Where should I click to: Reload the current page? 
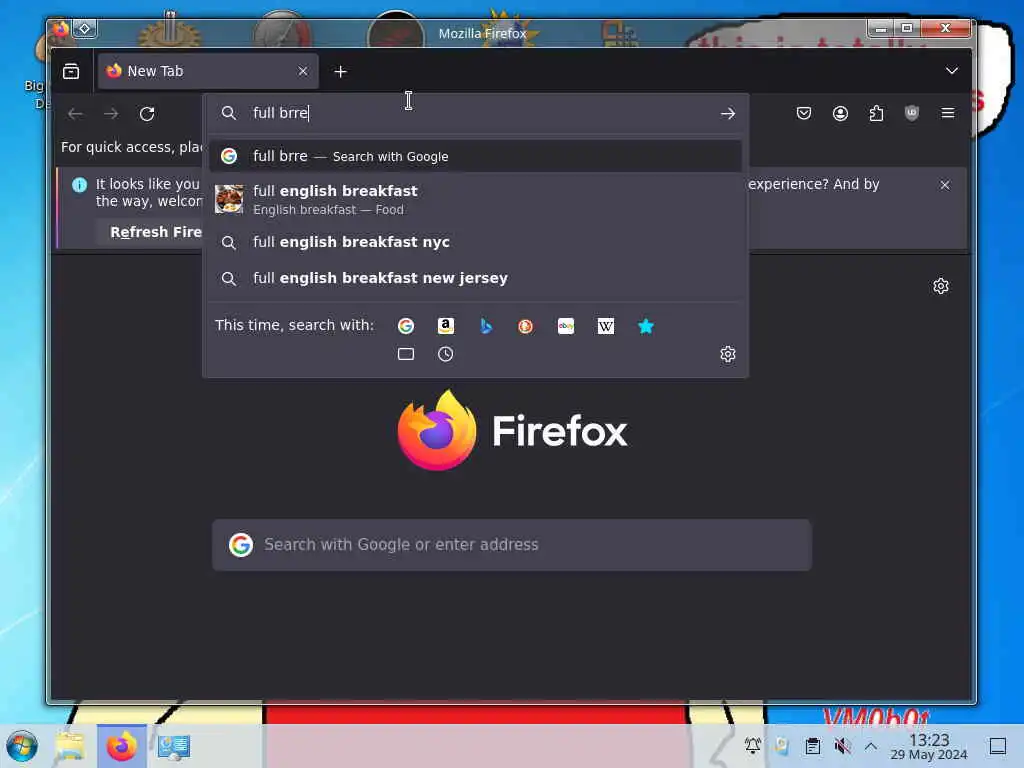pos(147,114)
